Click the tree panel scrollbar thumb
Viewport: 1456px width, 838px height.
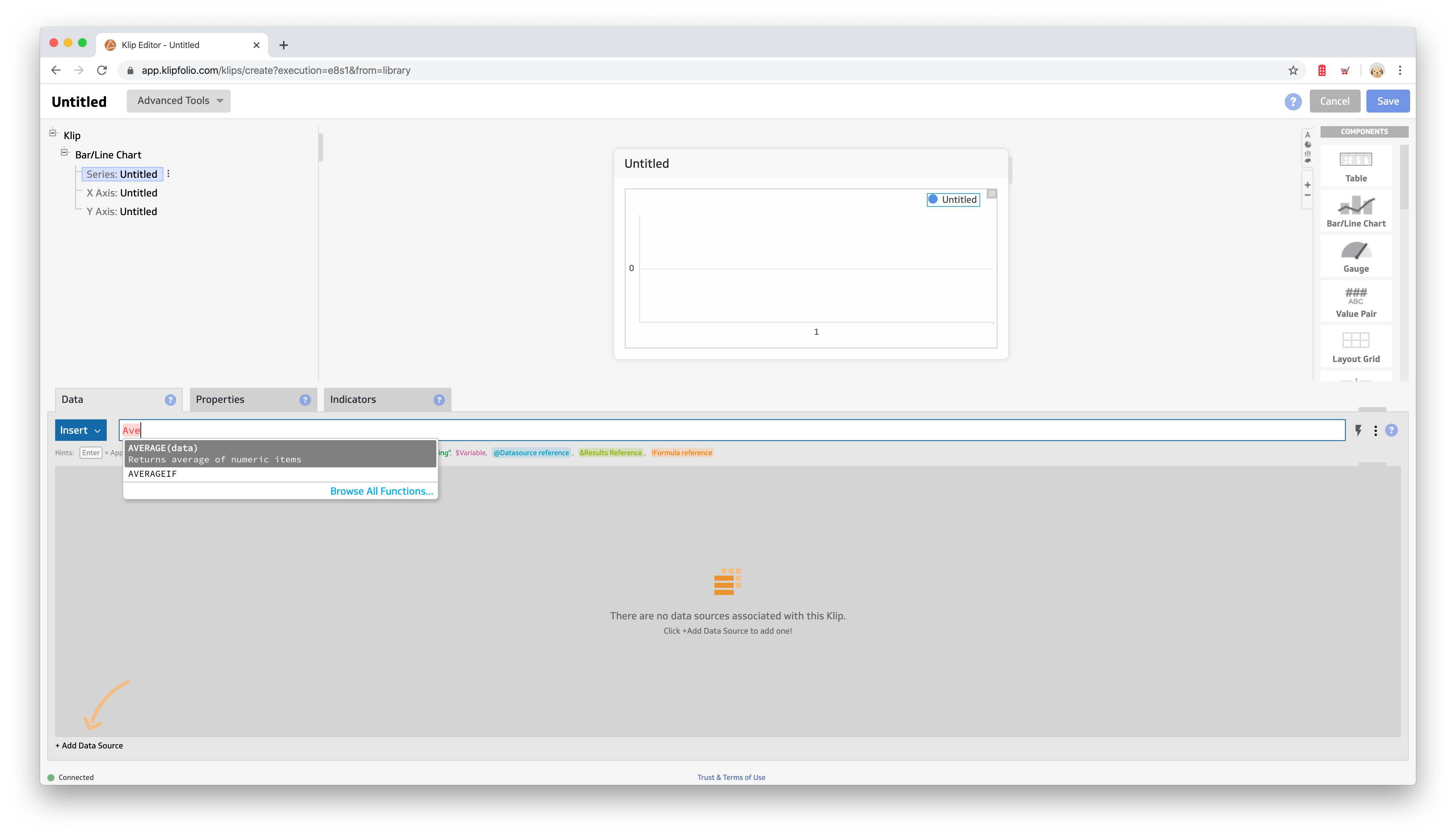tap(320, 147)
